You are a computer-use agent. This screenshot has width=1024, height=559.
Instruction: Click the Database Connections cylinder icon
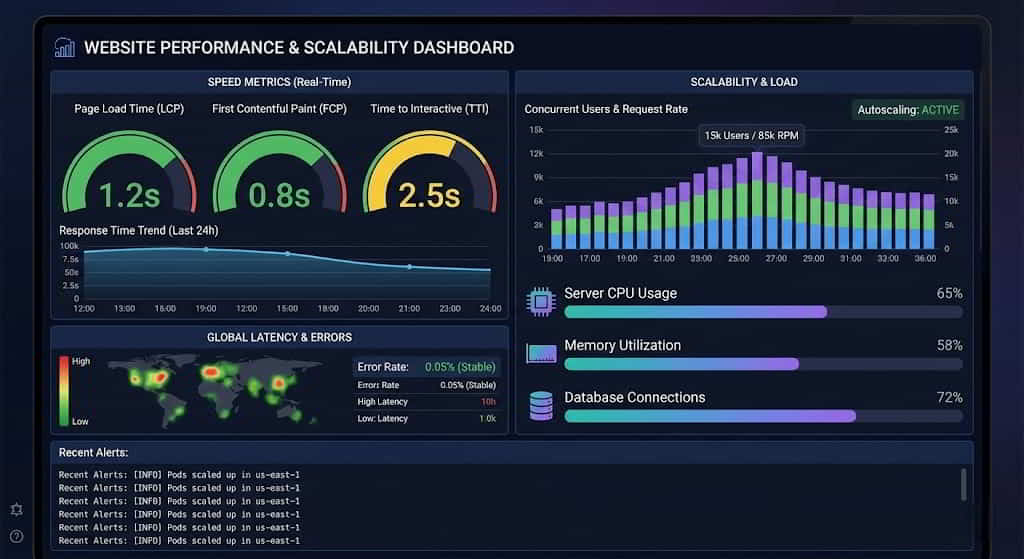click(541, 405)
